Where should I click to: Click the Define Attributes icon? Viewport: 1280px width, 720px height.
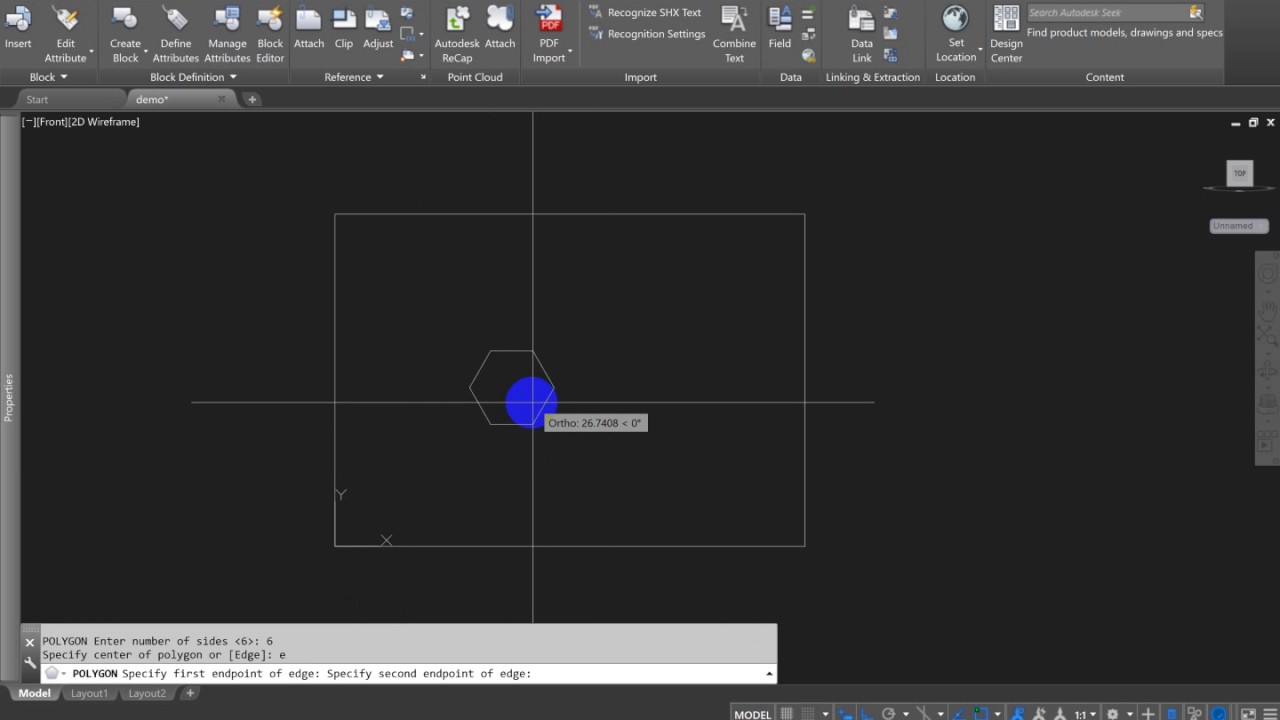coord(176,35)
